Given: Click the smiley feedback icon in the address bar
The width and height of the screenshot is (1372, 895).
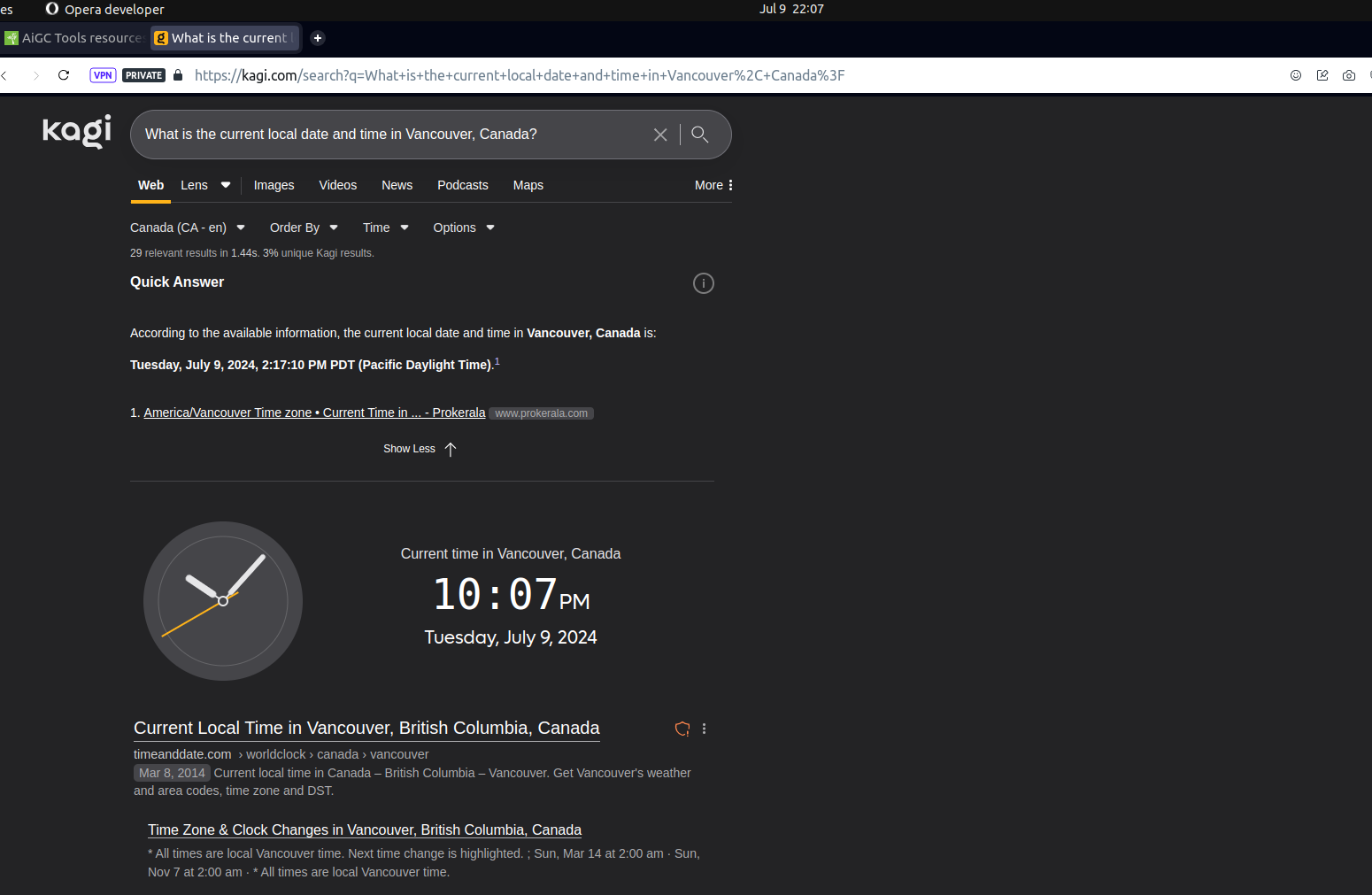Looking at the screenshot, I should tap(1296, 75).
